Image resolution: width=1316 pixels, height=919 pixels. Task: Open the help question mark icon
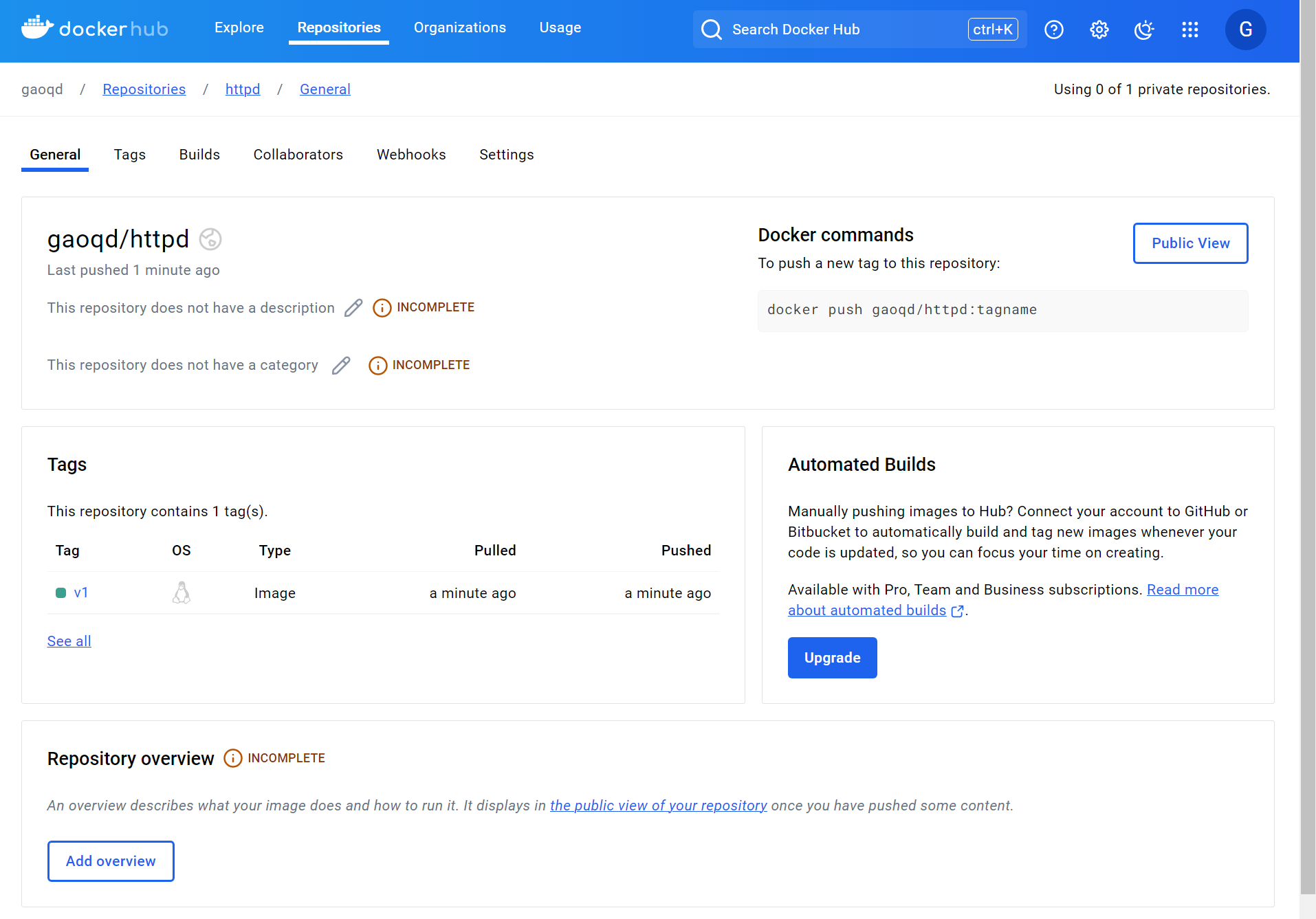1053,30
